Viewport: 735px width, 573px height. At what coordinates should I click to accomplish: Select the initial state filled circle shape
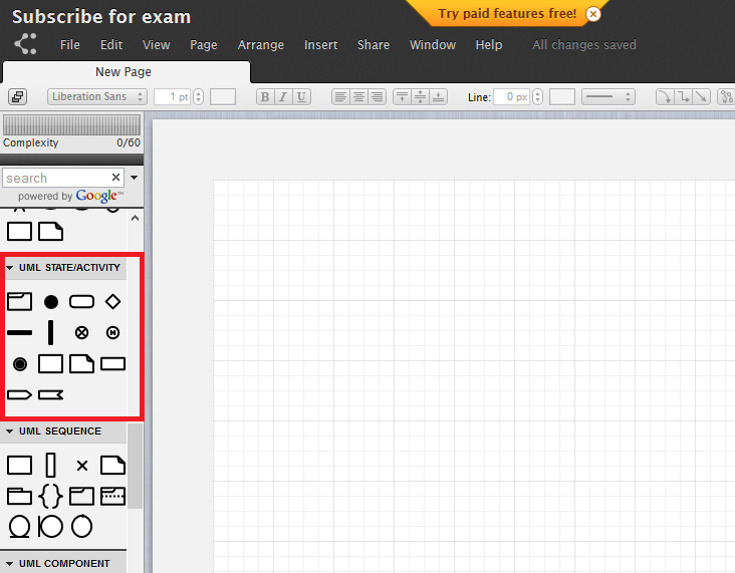(51, 302)
